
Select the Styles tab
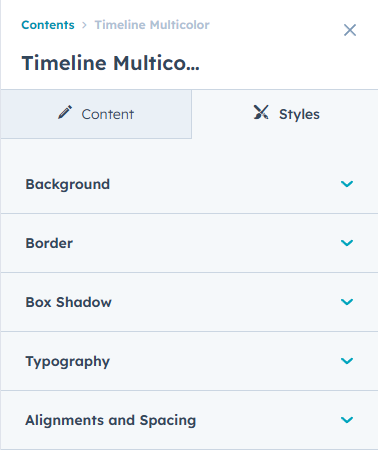point(285,114)
